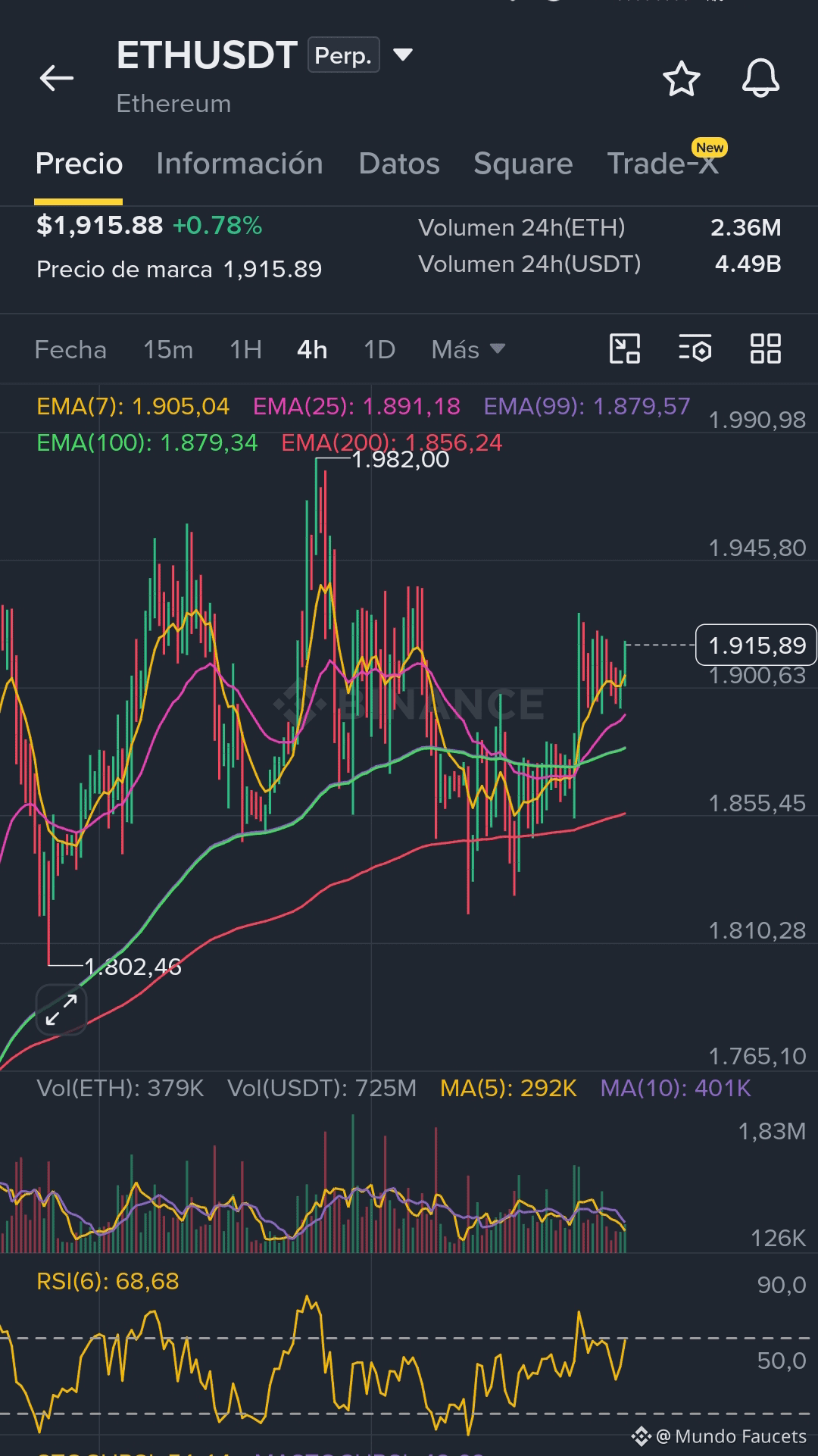Tap the EMA(100): 1.879,34 indicator label
Image resolution: width=818 pixels, height=1456 pixels.
(x=147, y=443)
